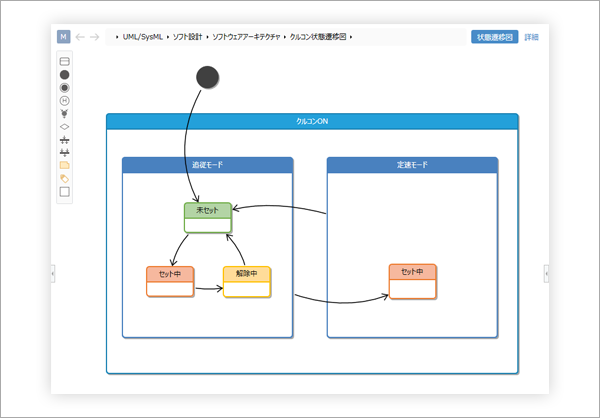Screen dimensions: 600x418
Task: Expand arrow before クルコン状態遷移図 breadcrumb
Action: point(285,37)
